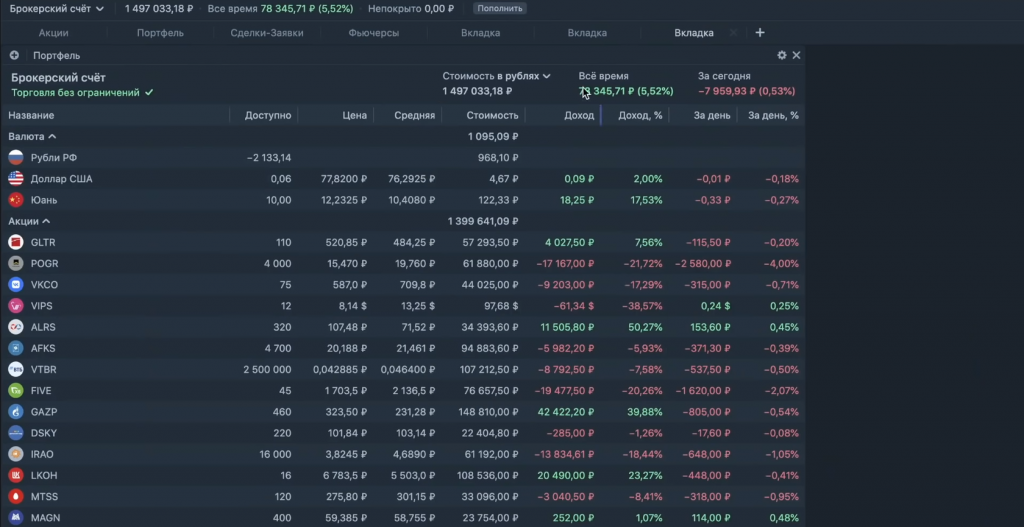
Task: Click POGR income value −17 167,00 ₽
Action: (x=564, y=264)
